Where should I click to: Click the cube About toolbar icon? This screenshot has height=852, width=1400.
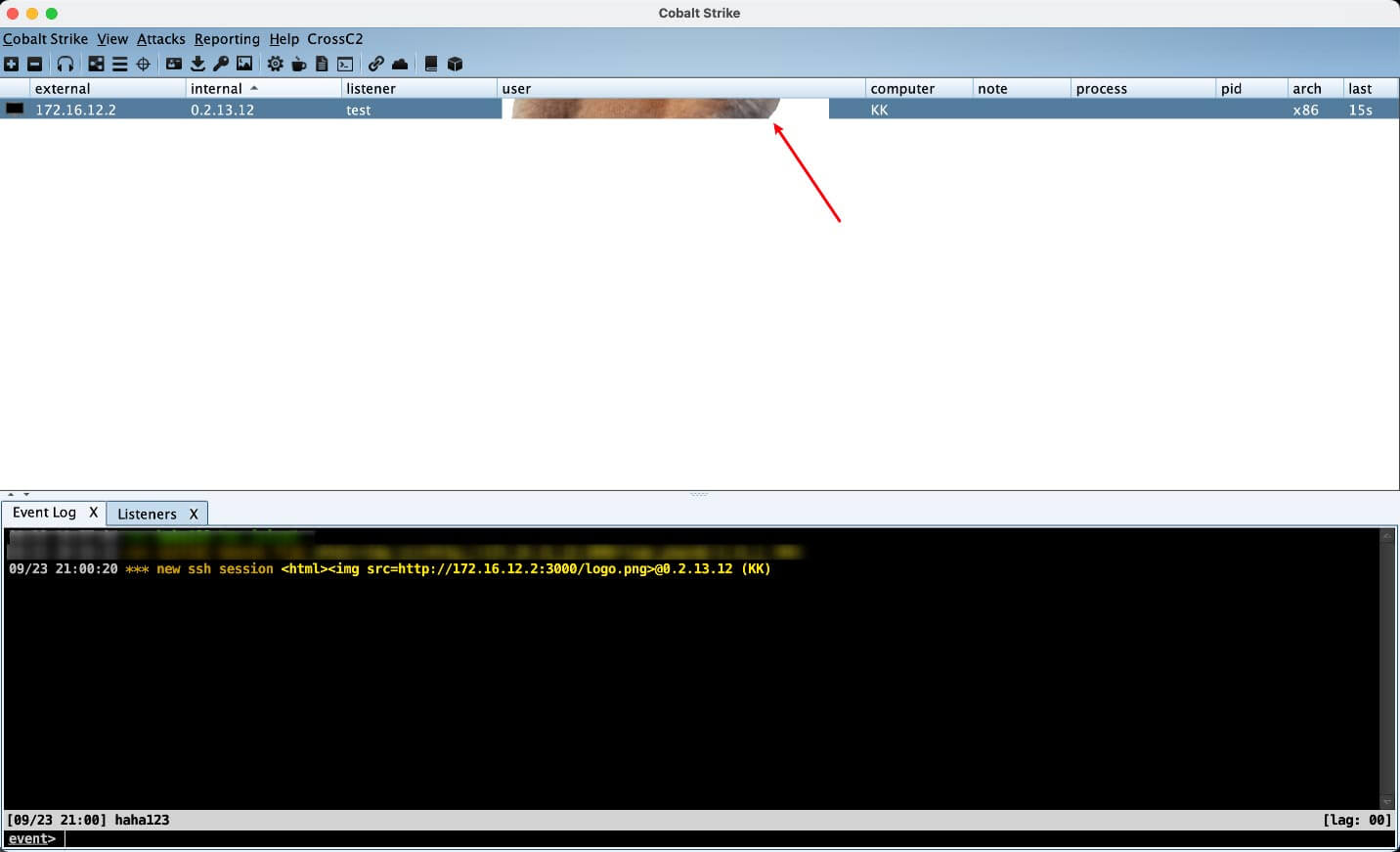click(455, 64)
